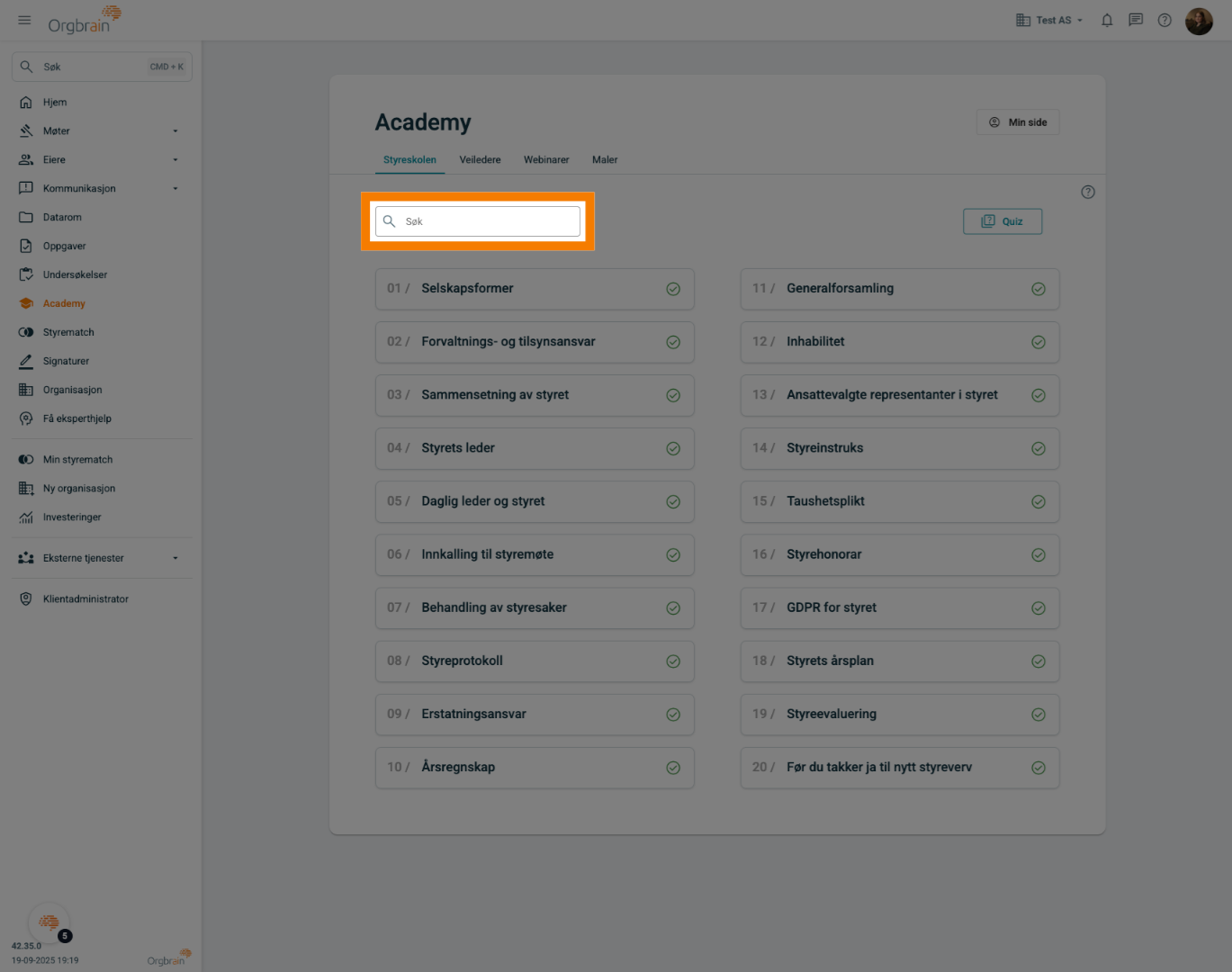Switch to the Webinarer tab
This screenshot has width=1232, height=972.
(546, 159)
